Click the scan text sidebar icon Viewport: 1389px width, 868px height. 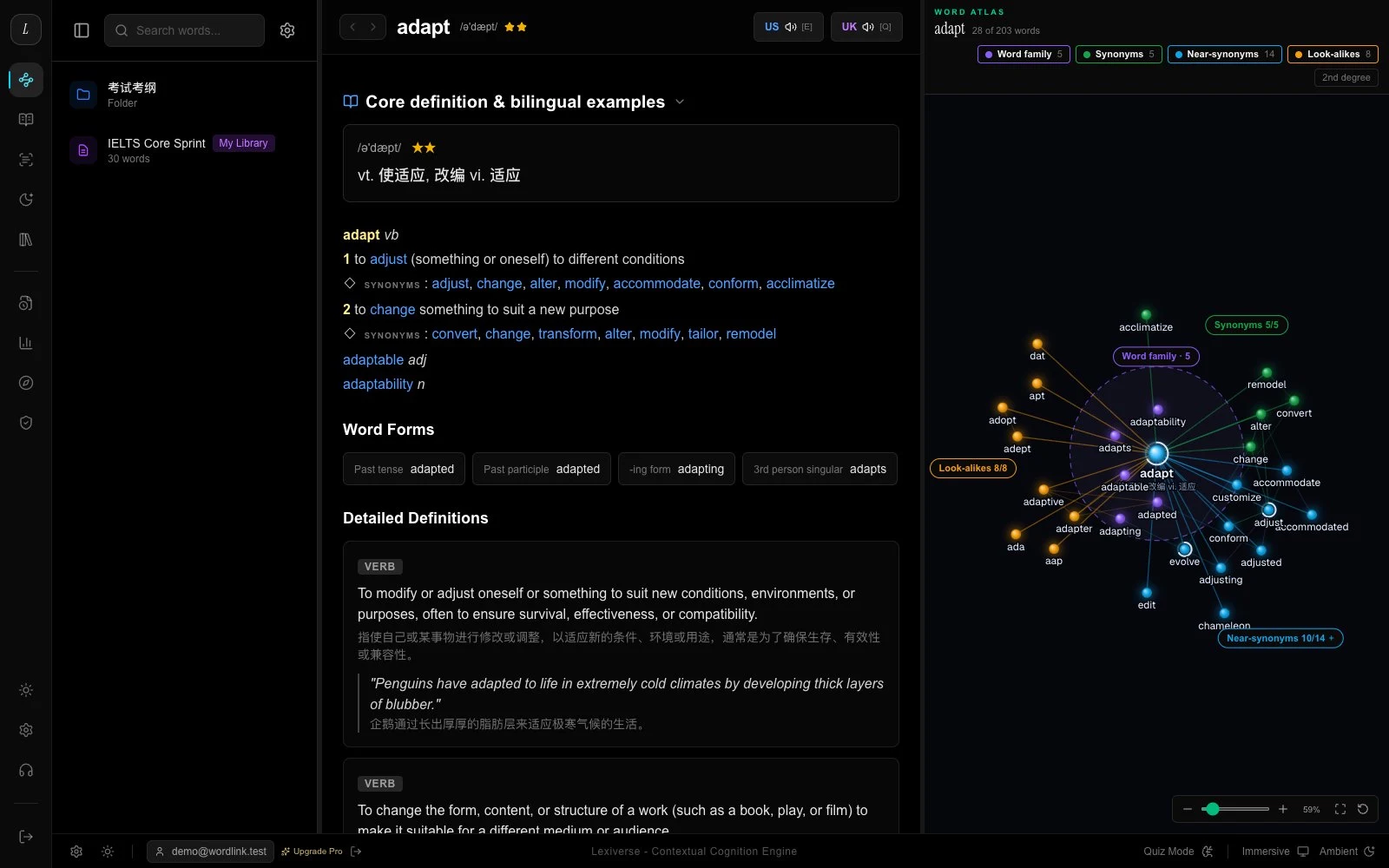(26, 160)
